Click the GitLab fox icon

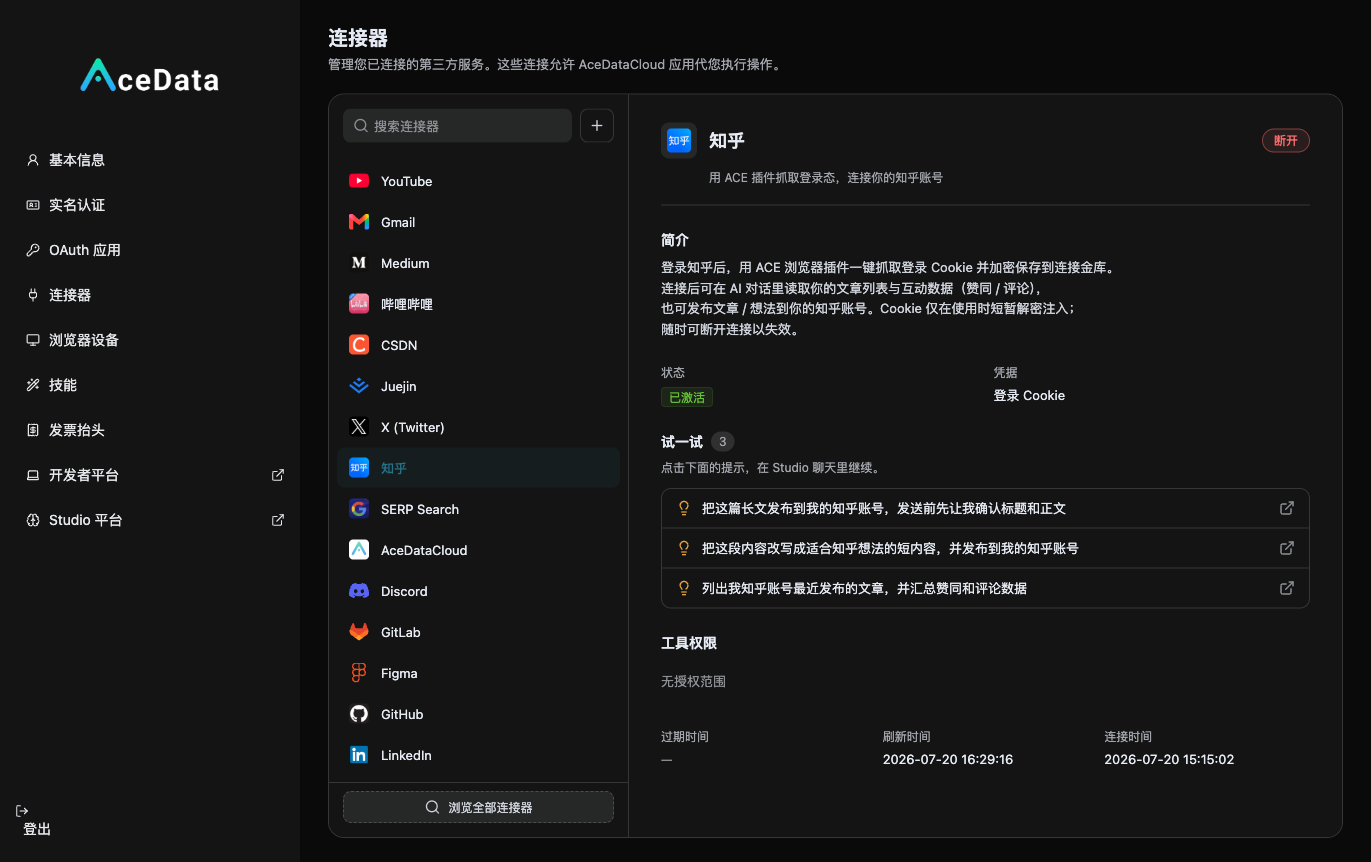[359, 632]
